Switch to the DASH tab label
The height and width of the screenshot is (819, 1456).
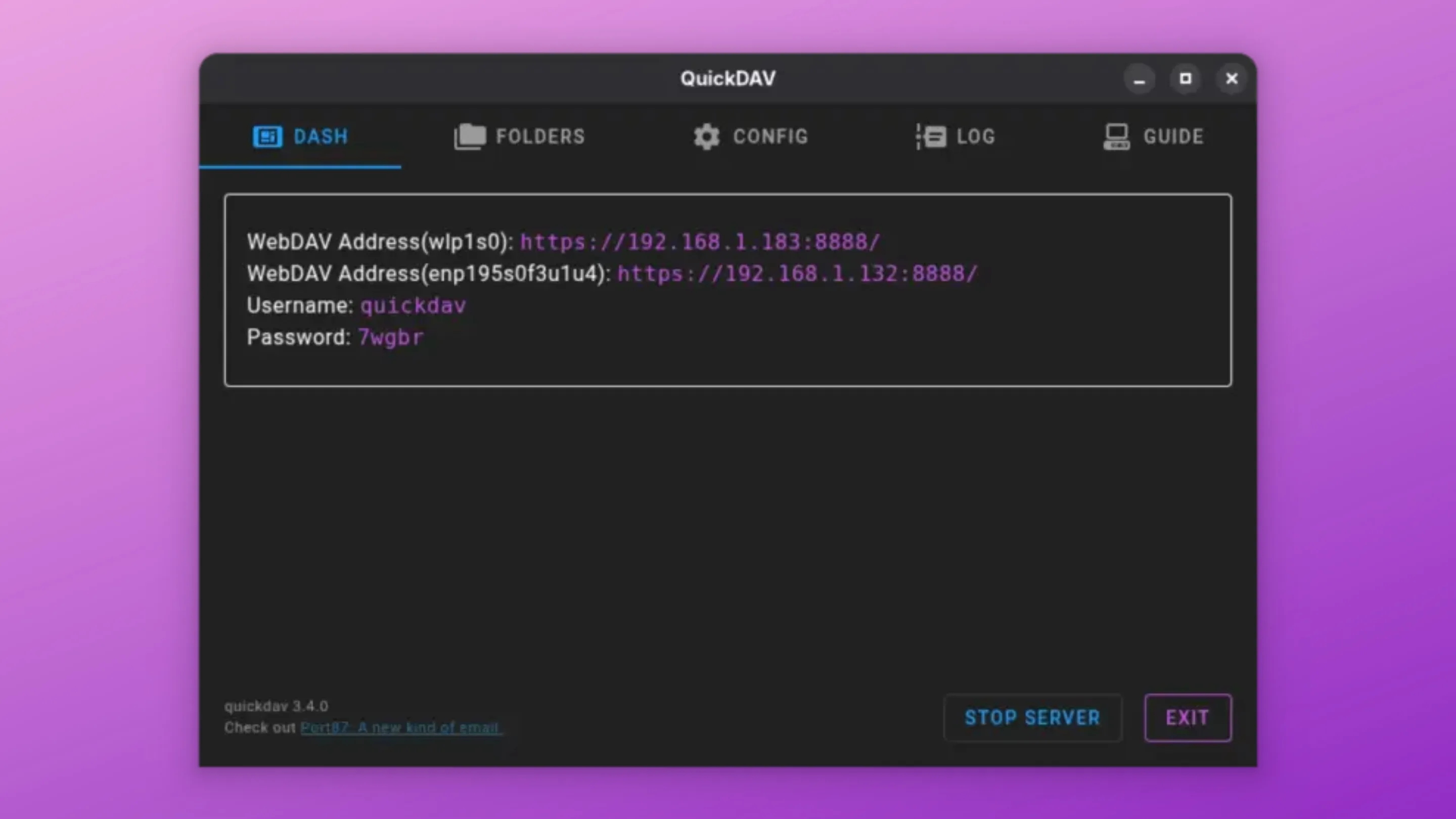click(321, 136)
